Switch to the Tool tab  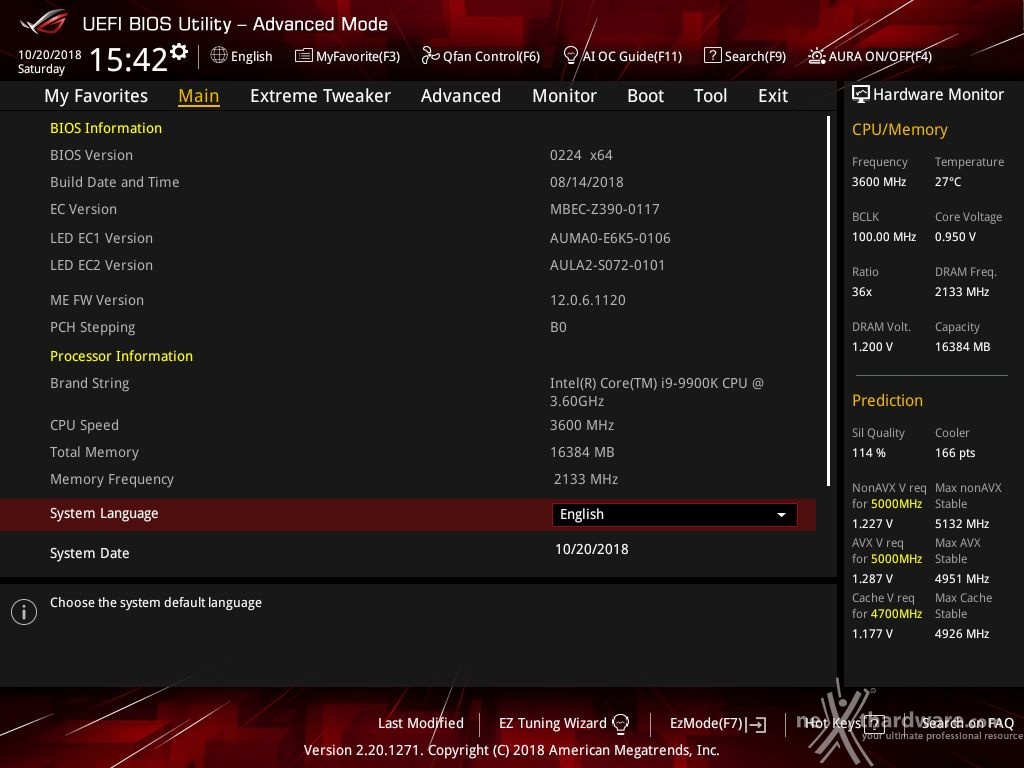[x=710, y=96]
